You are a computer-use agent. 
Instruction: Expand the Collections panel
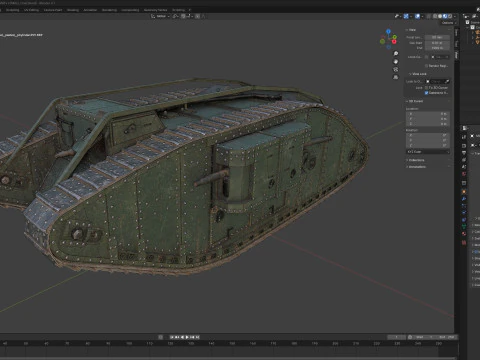coord(417,160)
